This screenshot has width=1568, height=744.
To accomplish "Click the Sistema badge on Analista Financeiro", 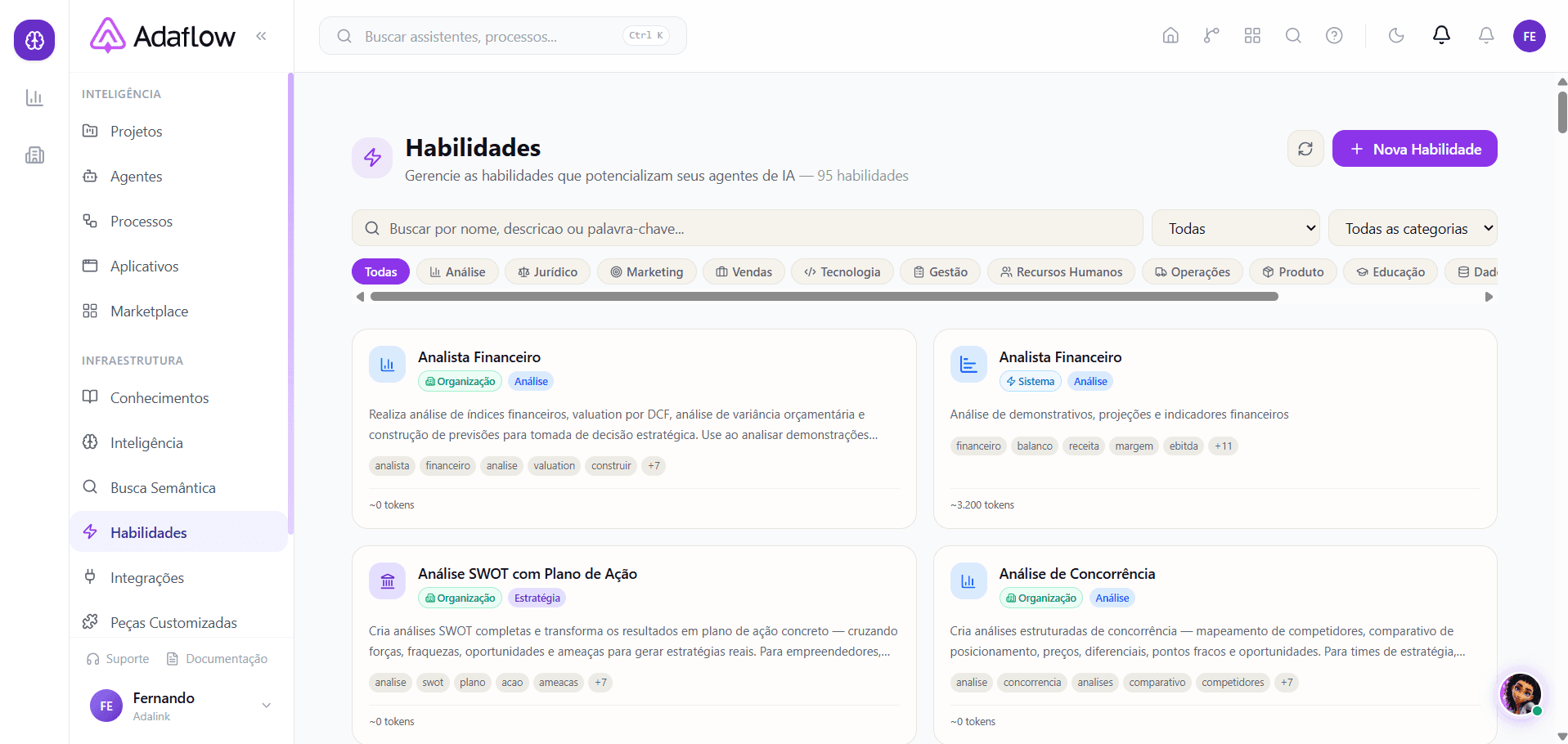I will [x=1030, y=381].
